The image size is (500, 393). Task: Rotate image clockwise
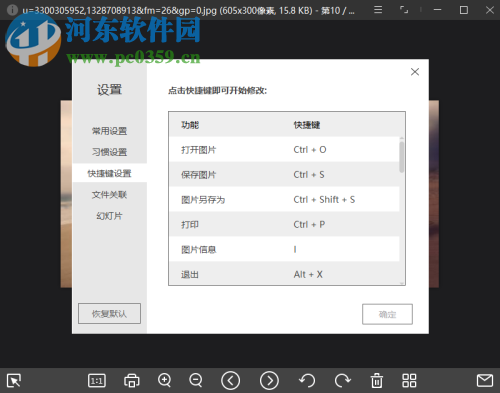(x=342, y=380)
